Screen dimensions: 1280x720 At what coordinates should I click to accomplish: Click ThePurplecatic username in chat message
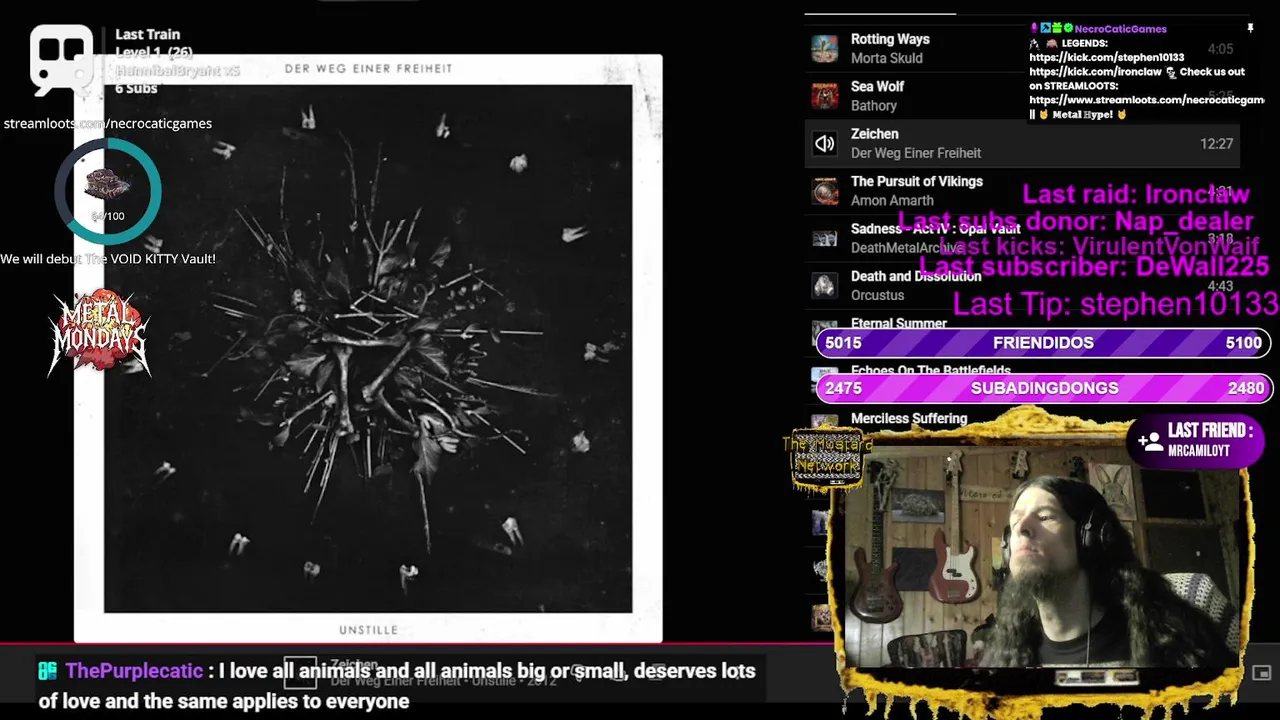pyautogui.click(x=134, y=671)
